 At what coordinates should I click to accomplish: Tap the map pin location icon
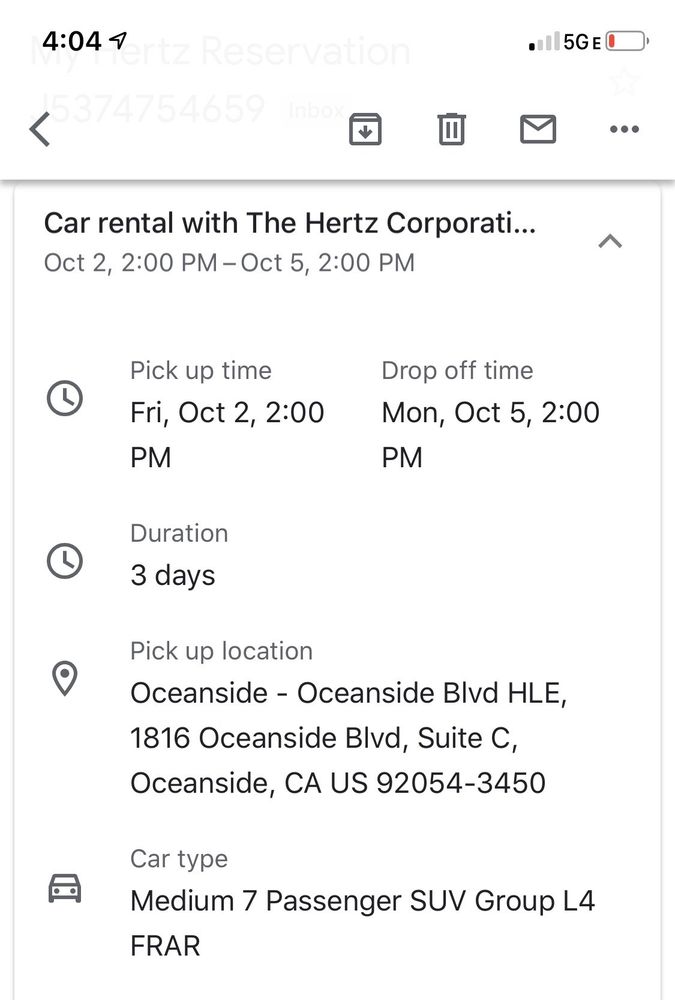tap(65, 679)
